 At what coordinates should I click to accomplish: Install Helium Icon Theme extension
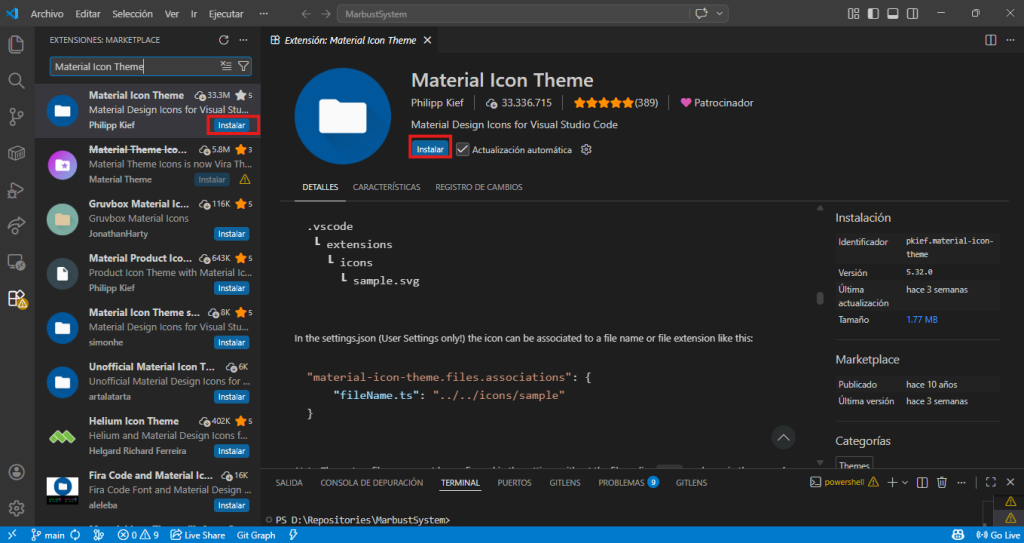pyautogui.click(x=231, y=451)
